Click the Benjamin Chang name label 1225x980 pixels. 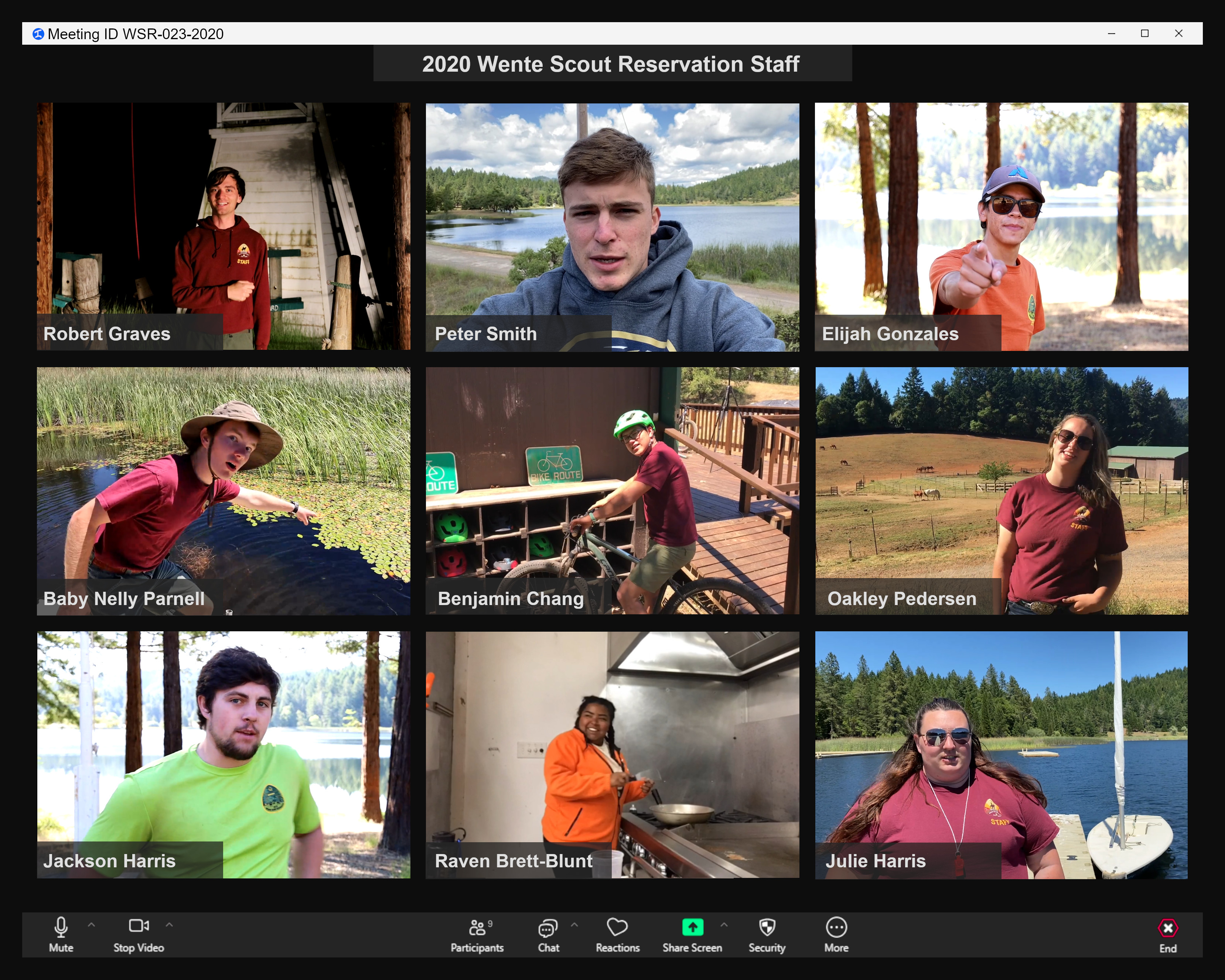tap(511, 598)
